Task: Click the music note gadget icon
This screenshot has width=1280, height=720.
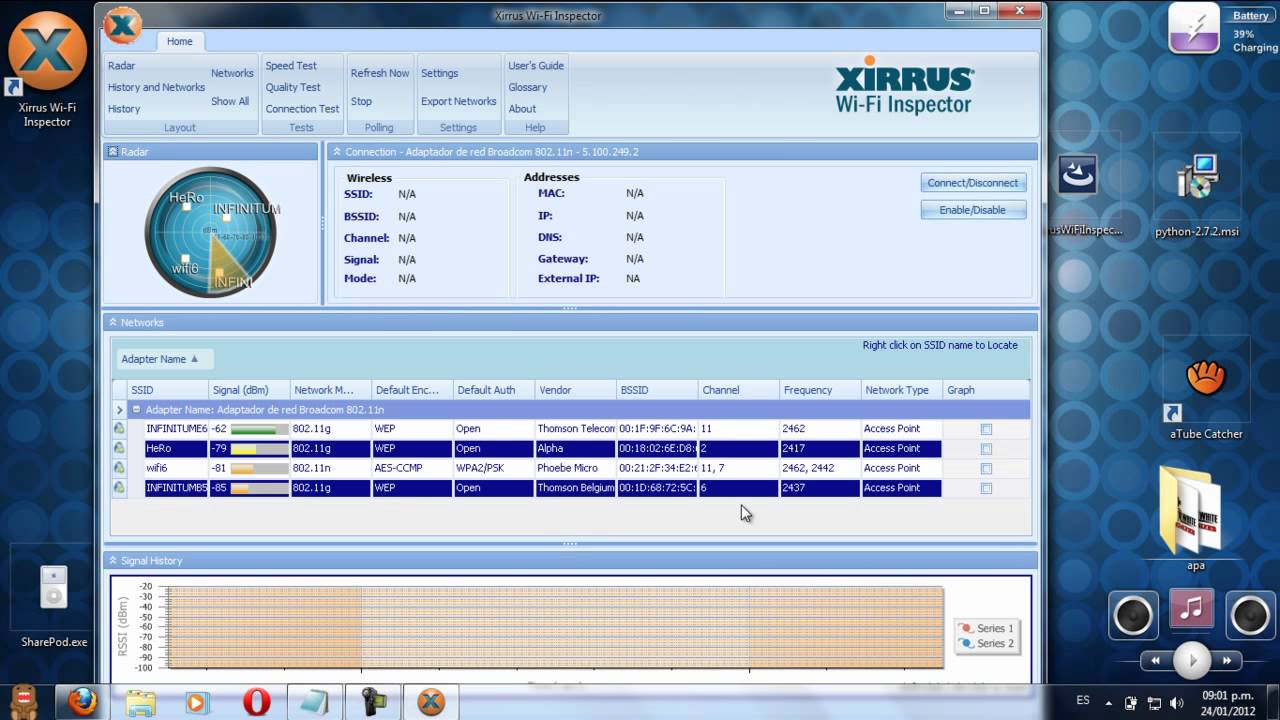Action: click(1191, 609)
